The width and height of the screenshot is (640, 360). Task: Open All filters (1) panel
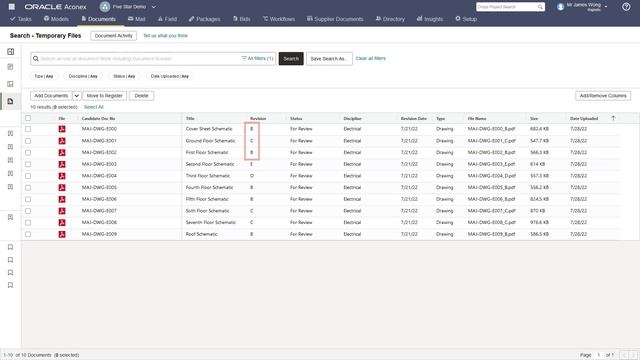(257, 58)
